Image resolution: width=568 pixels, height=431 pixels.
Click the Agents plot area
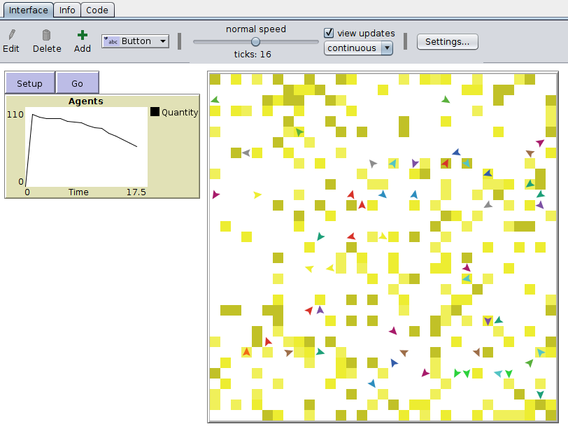click(86, 147)
